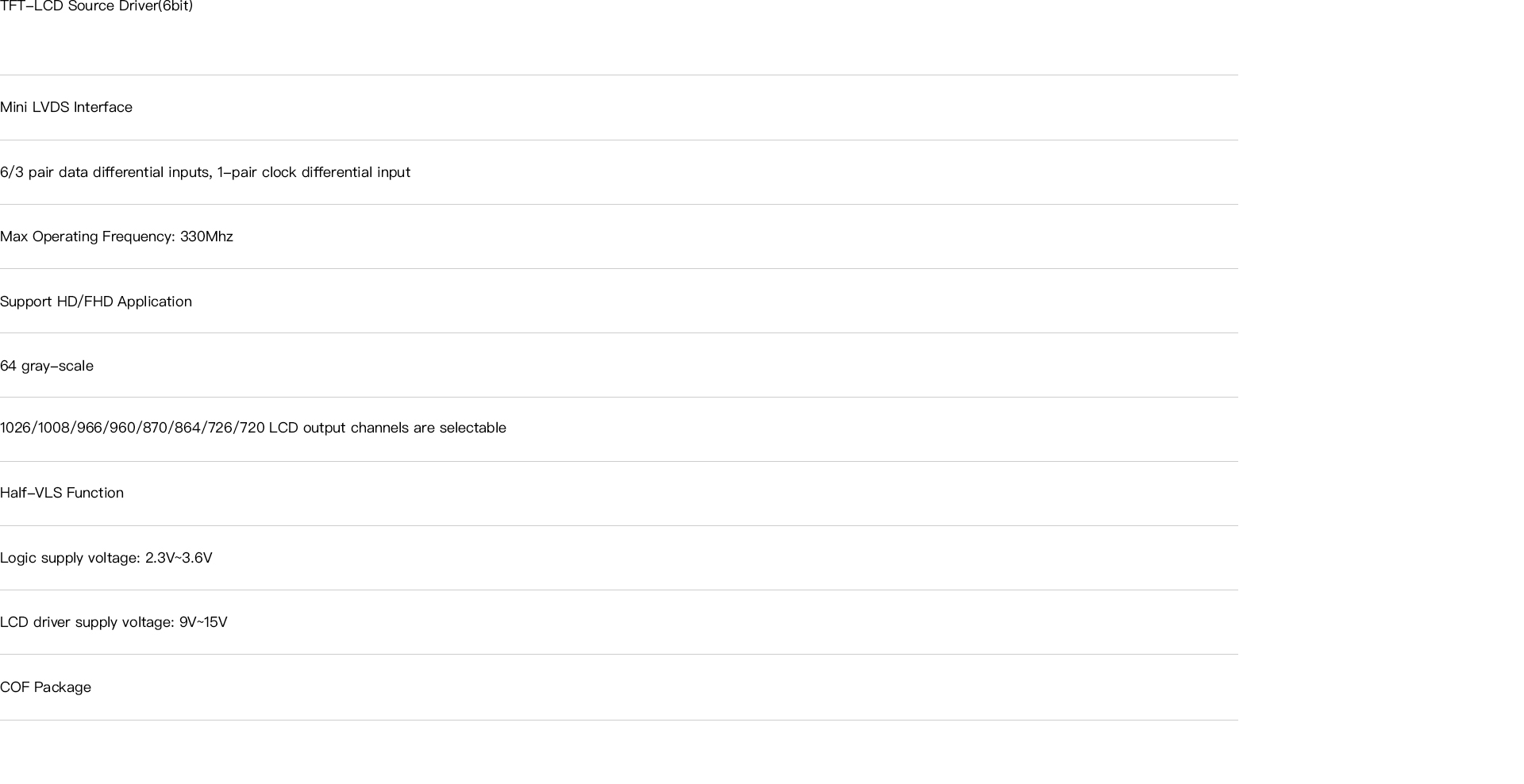
Task: Click the '1026/1008/966/960' channel numbers
Action: [x=69, y=428]
